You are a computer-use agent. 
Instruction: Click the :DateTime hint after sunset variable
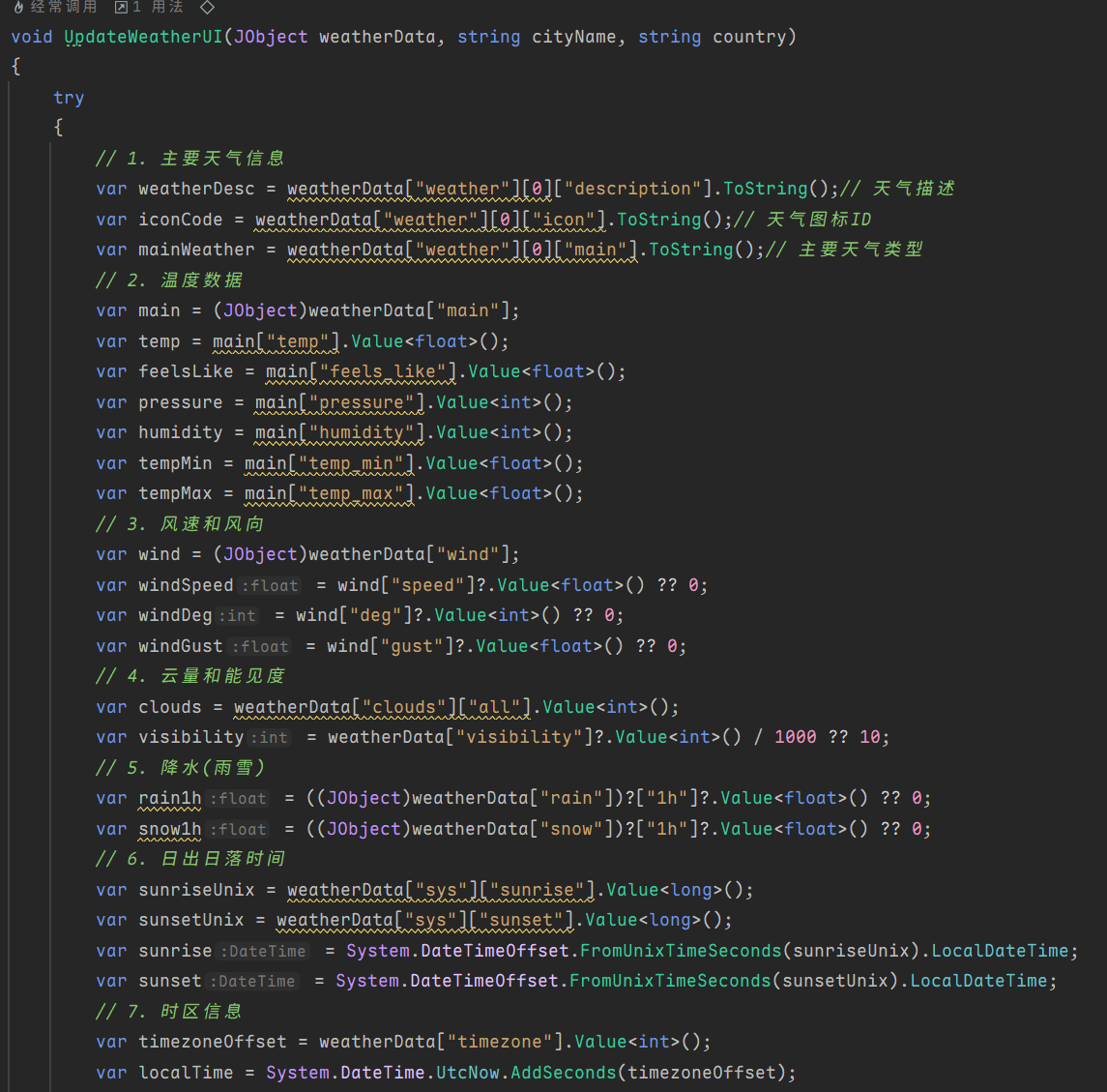click(x=253, y=982)
